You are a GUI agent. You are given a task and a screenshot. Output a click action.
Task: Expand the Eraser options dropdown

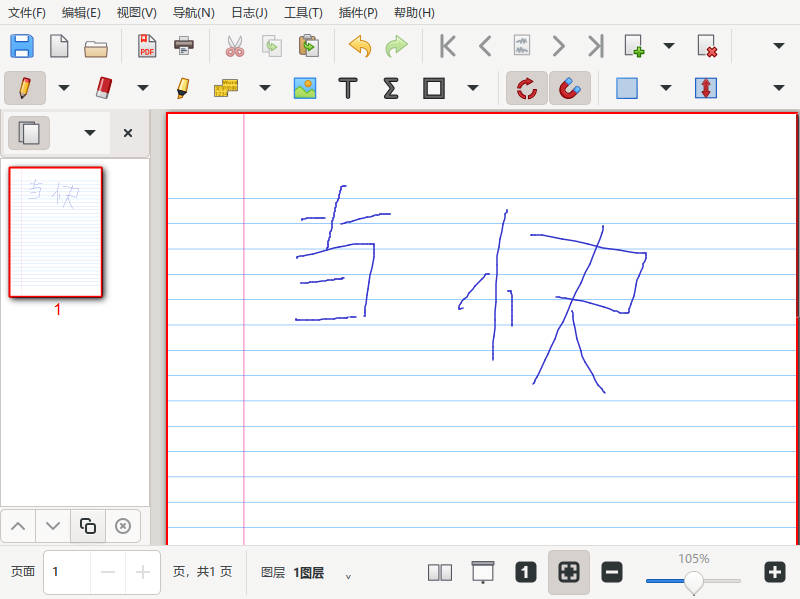(x=142, y=88)
